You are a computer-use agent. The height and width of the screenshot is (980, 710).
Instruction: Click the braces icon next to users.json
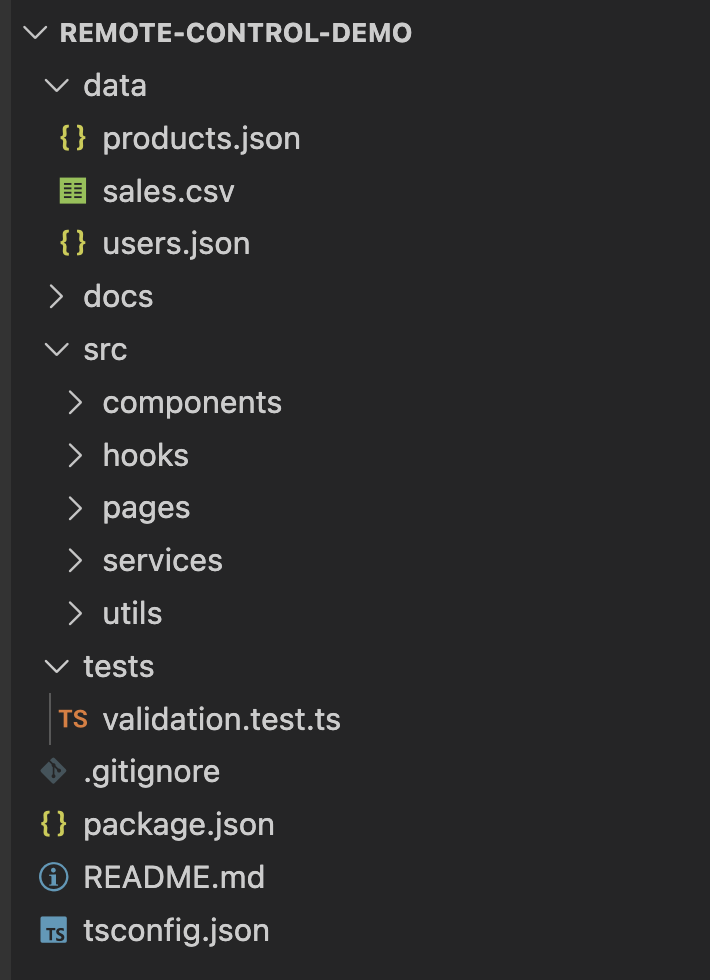pyautogui.click(x=73, y=243)
